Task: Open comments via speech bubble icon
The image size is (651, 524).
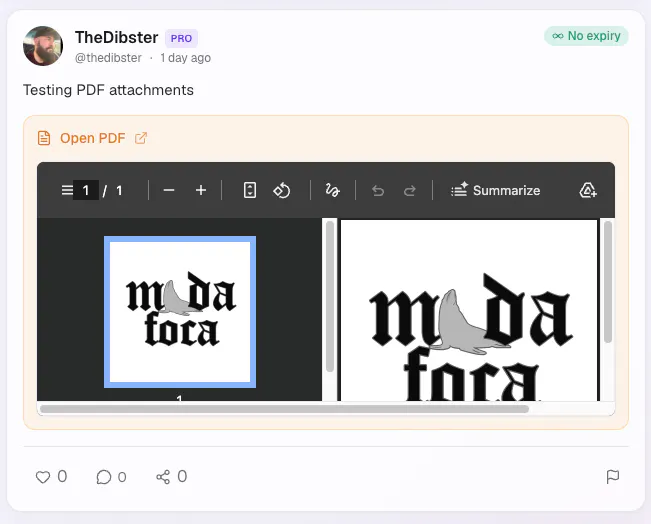Action: 104,477
